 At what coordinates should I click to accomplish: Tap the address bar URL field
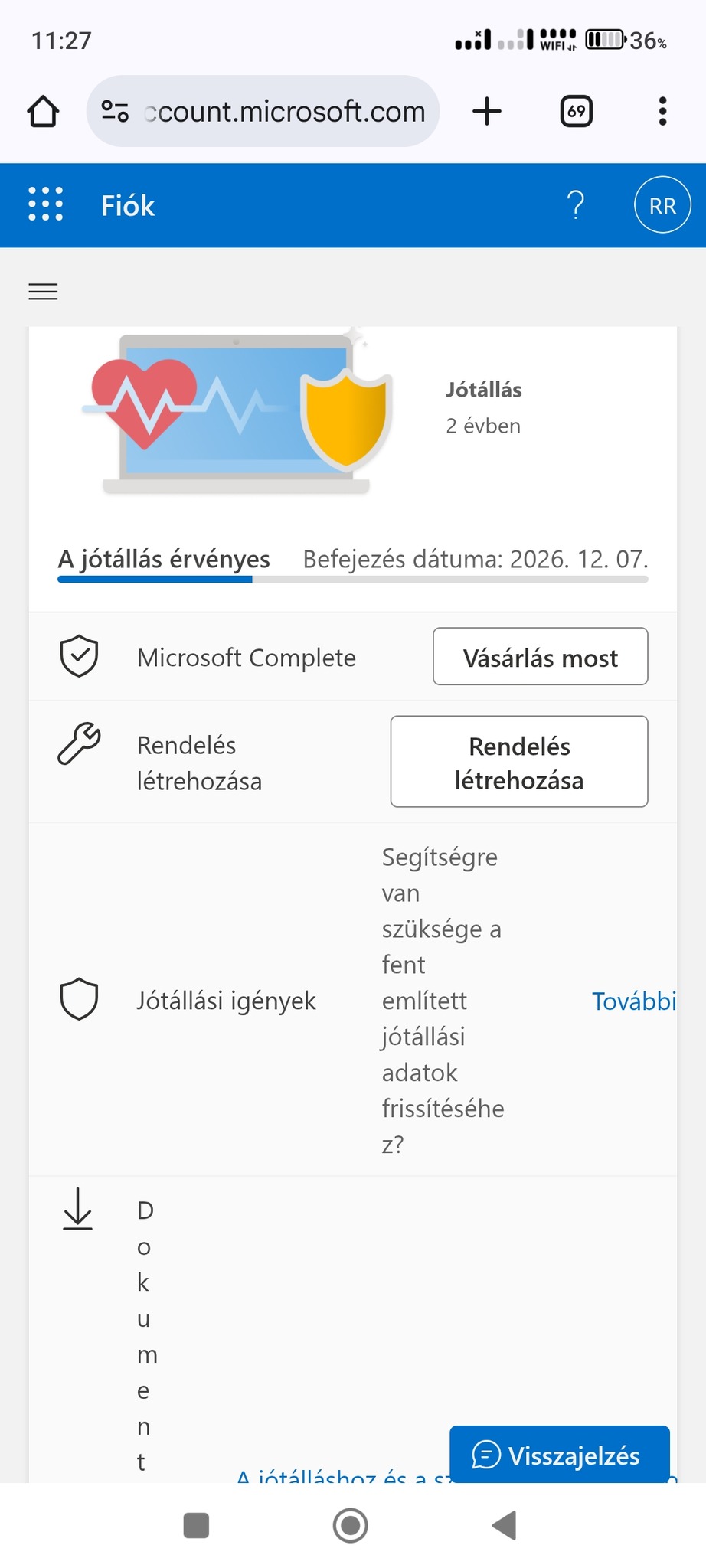pyautogui.click(x=285, y=112)
